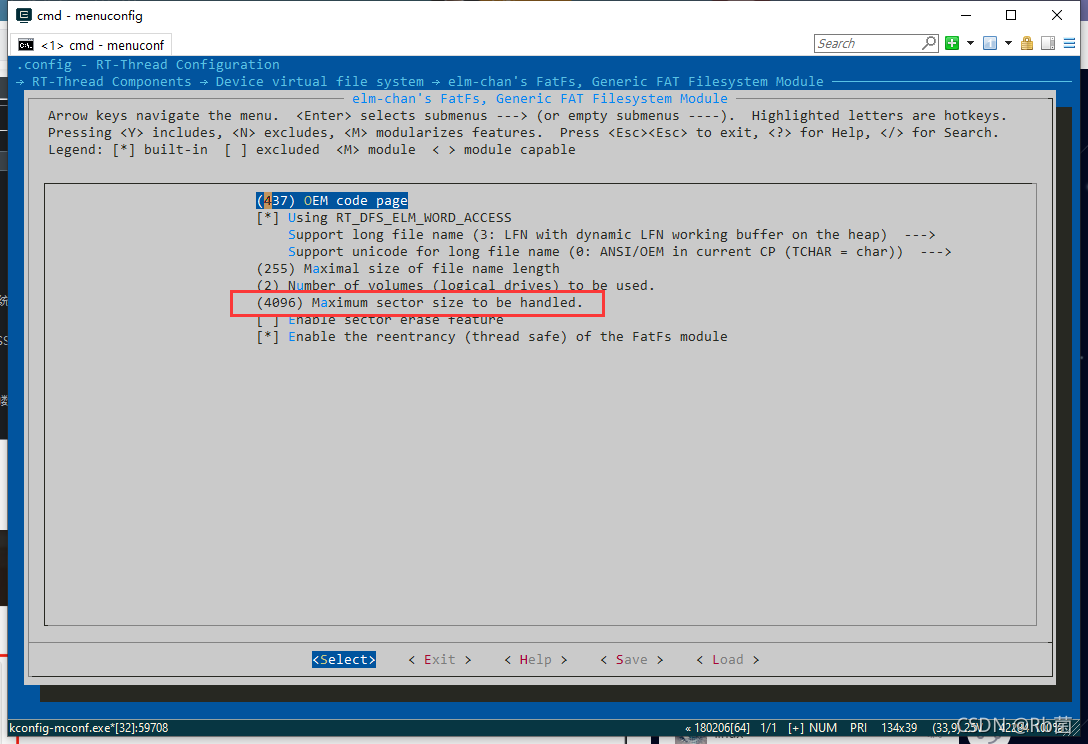Click the 'Legend: [*] built-in' help text
The width and height of the screenshot is (1088, 744).
[128, 150]
